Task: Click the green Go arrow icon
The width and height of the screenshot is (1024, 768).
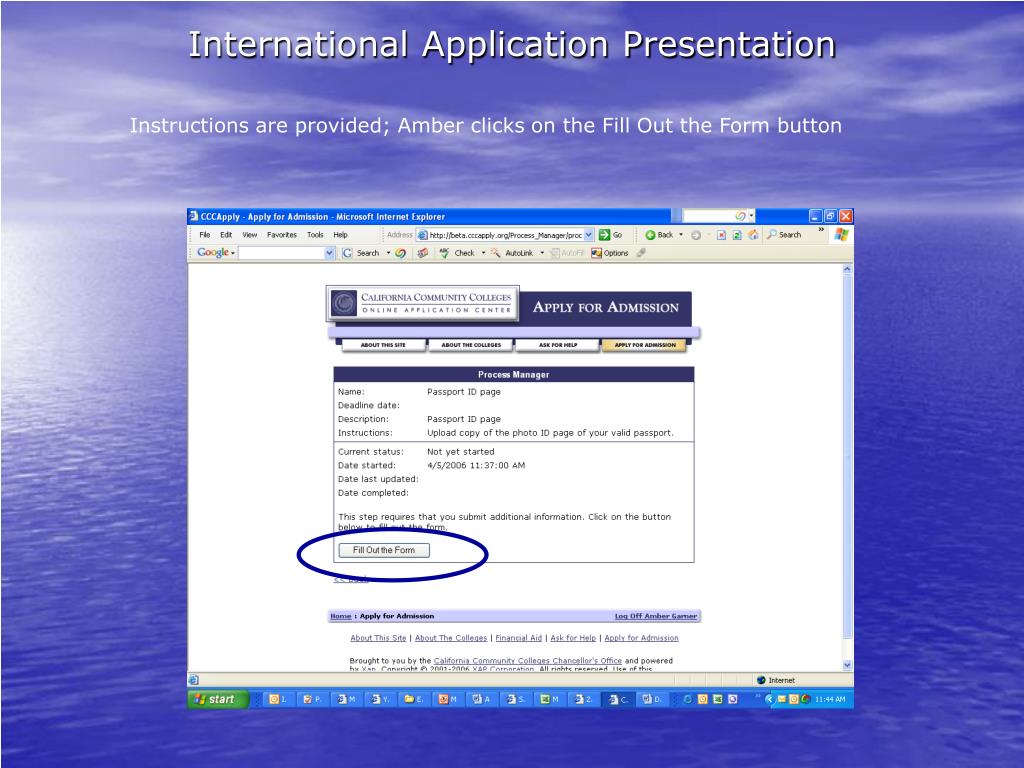Action: [x=605, y=235]
